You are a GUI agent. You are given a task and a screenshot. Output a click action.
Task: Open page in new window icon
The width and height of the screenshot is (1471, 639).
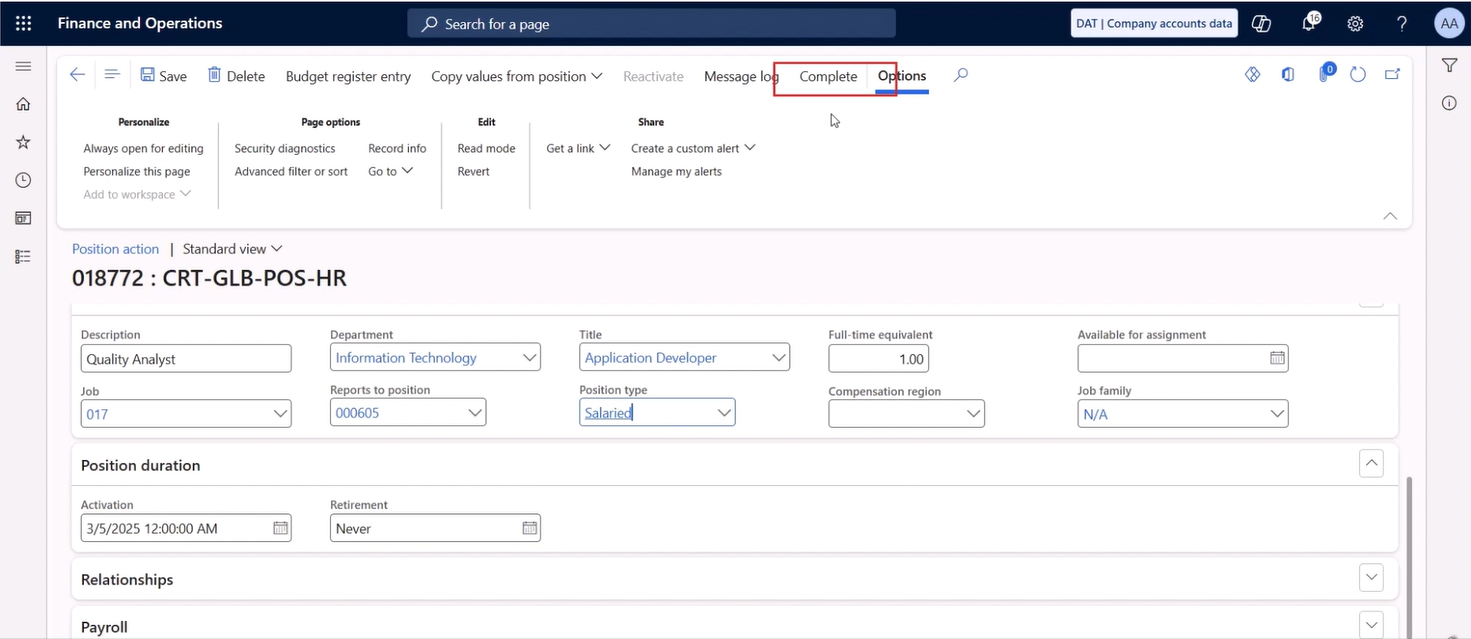point(1392,75)
